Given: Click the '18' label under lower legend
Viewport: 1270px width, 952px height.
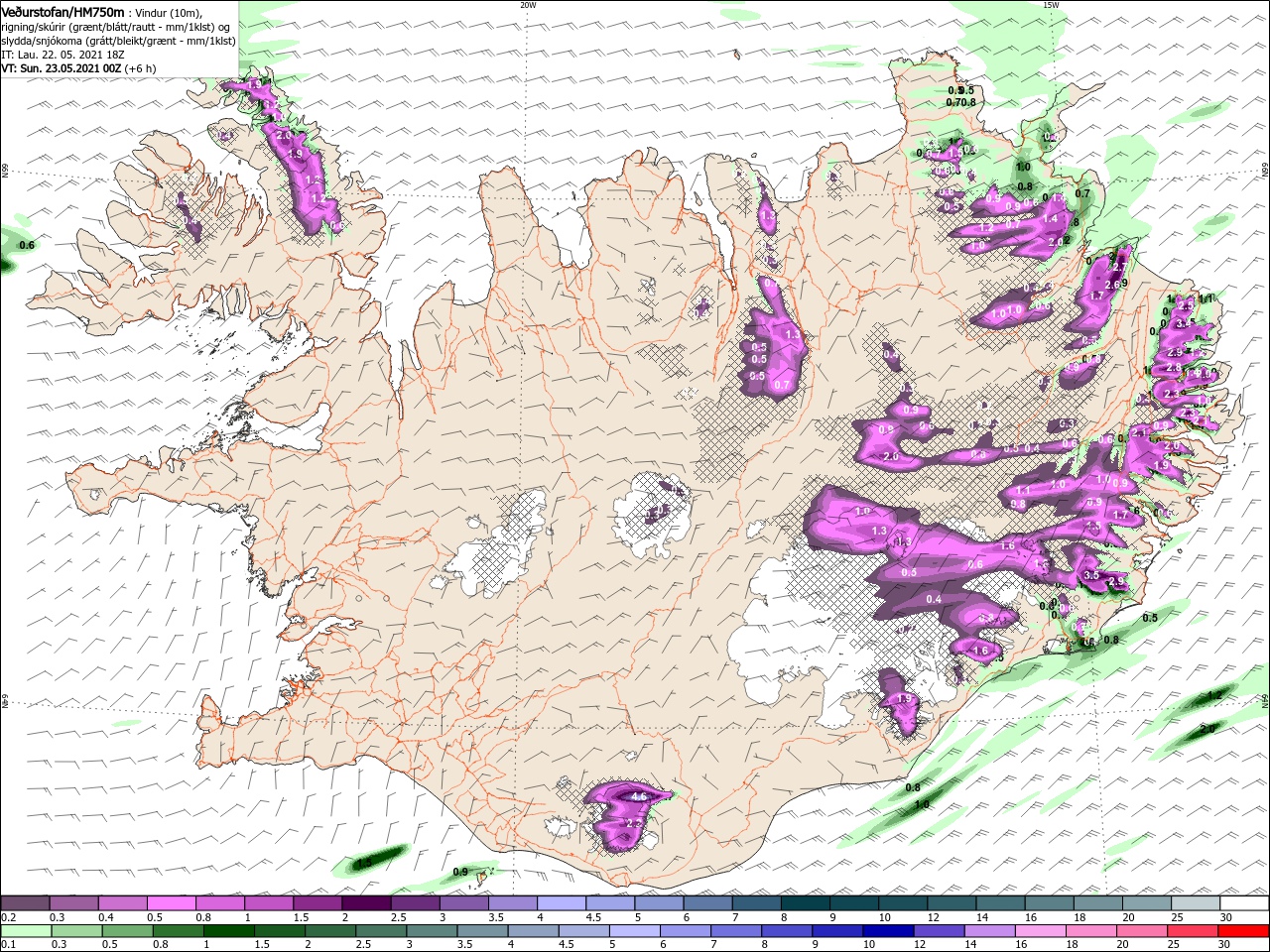Looking at the screenshot, I should [1074, 945].
